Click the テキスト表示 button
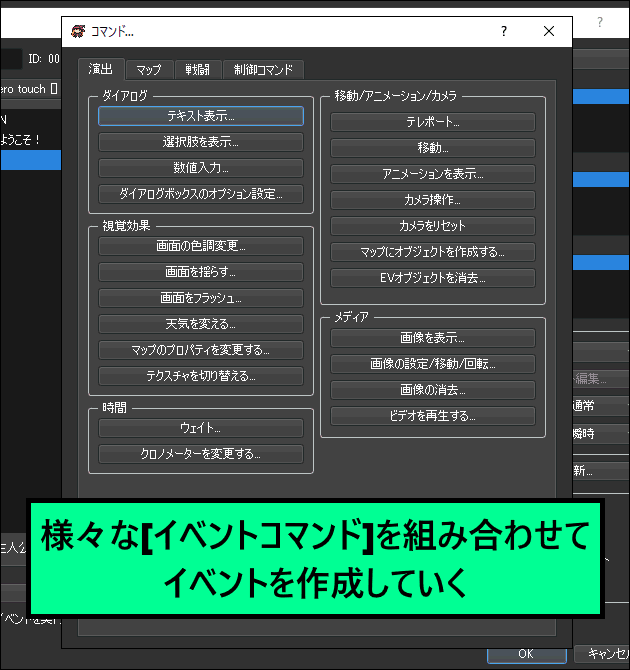630x670 pixels. click(201, 116)
